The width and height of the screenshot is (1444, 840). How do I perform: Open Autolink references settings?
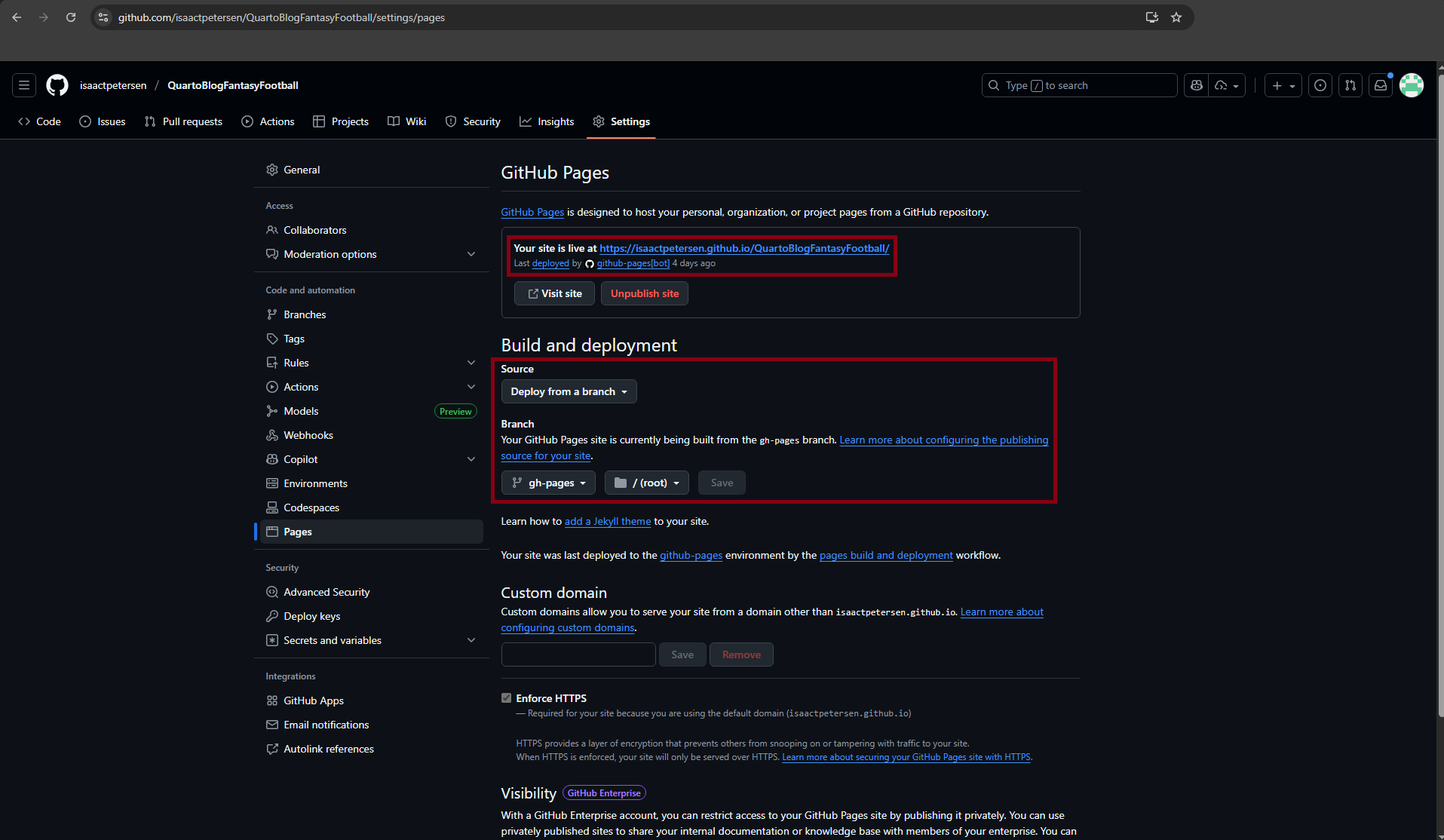point(371,749)
